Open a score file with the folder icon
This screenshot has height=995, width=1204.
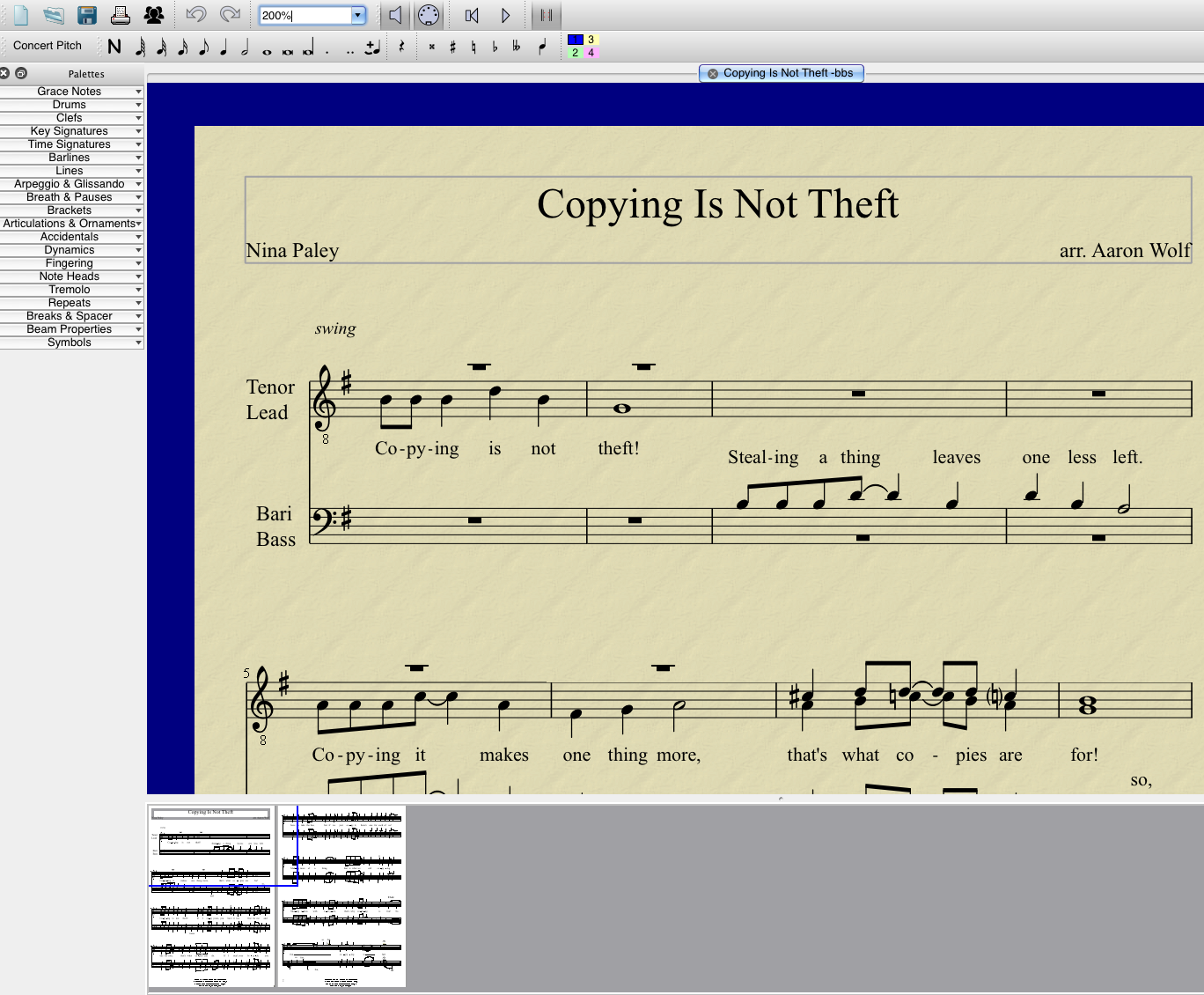click(x=54, y=15)
